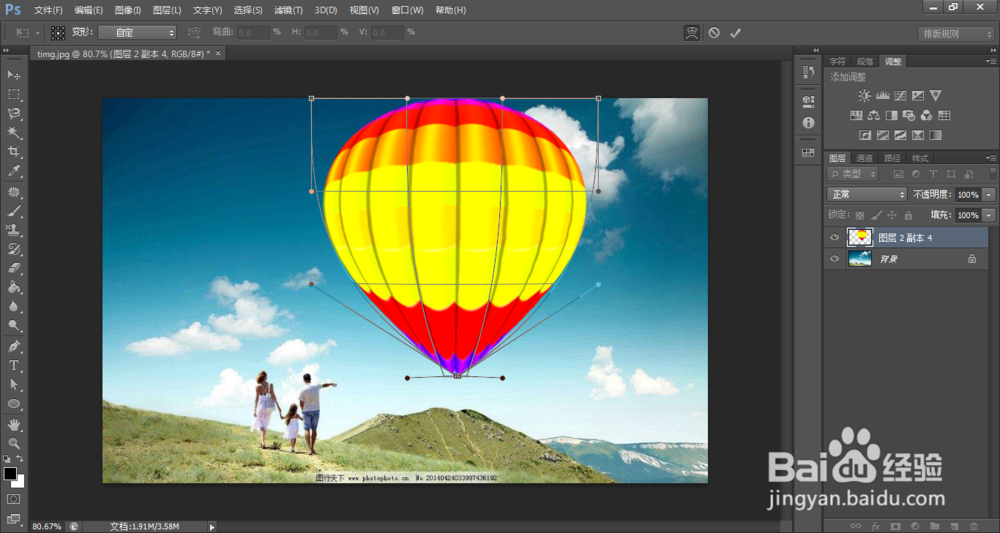Open the Adjustments panel flyout menu
The width and height of the screenshot is (1000, 533).
[991, 61]
